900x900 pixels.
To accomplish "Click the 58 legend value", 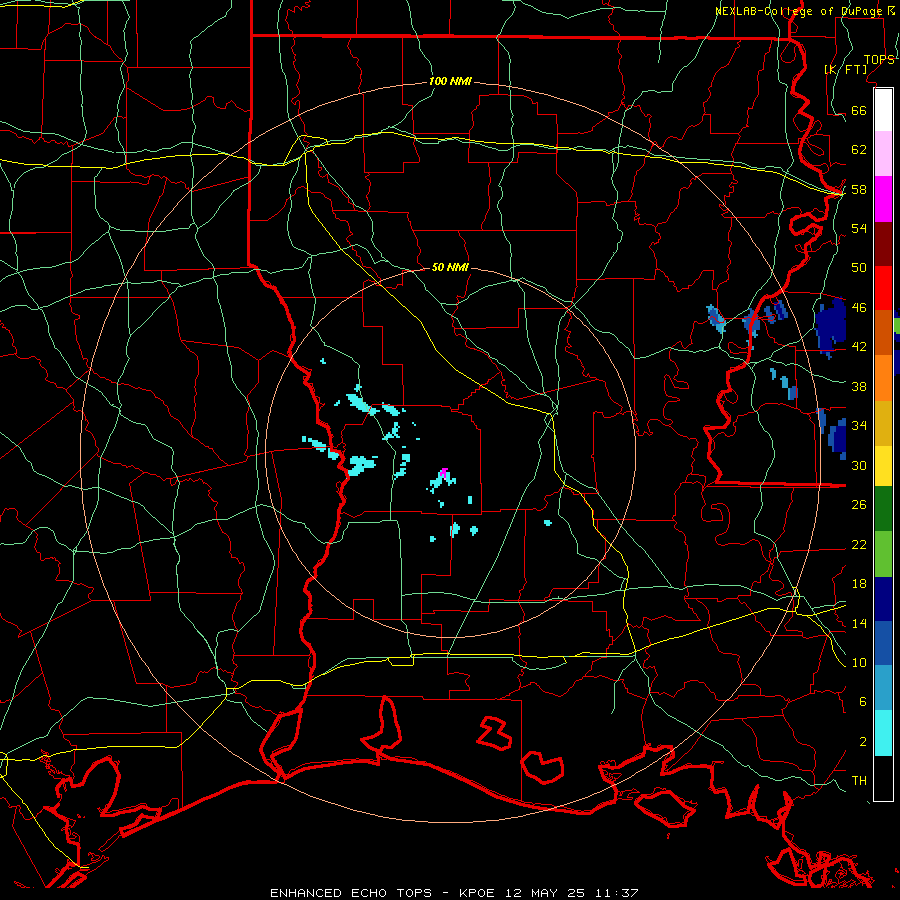I will point(859,189).
